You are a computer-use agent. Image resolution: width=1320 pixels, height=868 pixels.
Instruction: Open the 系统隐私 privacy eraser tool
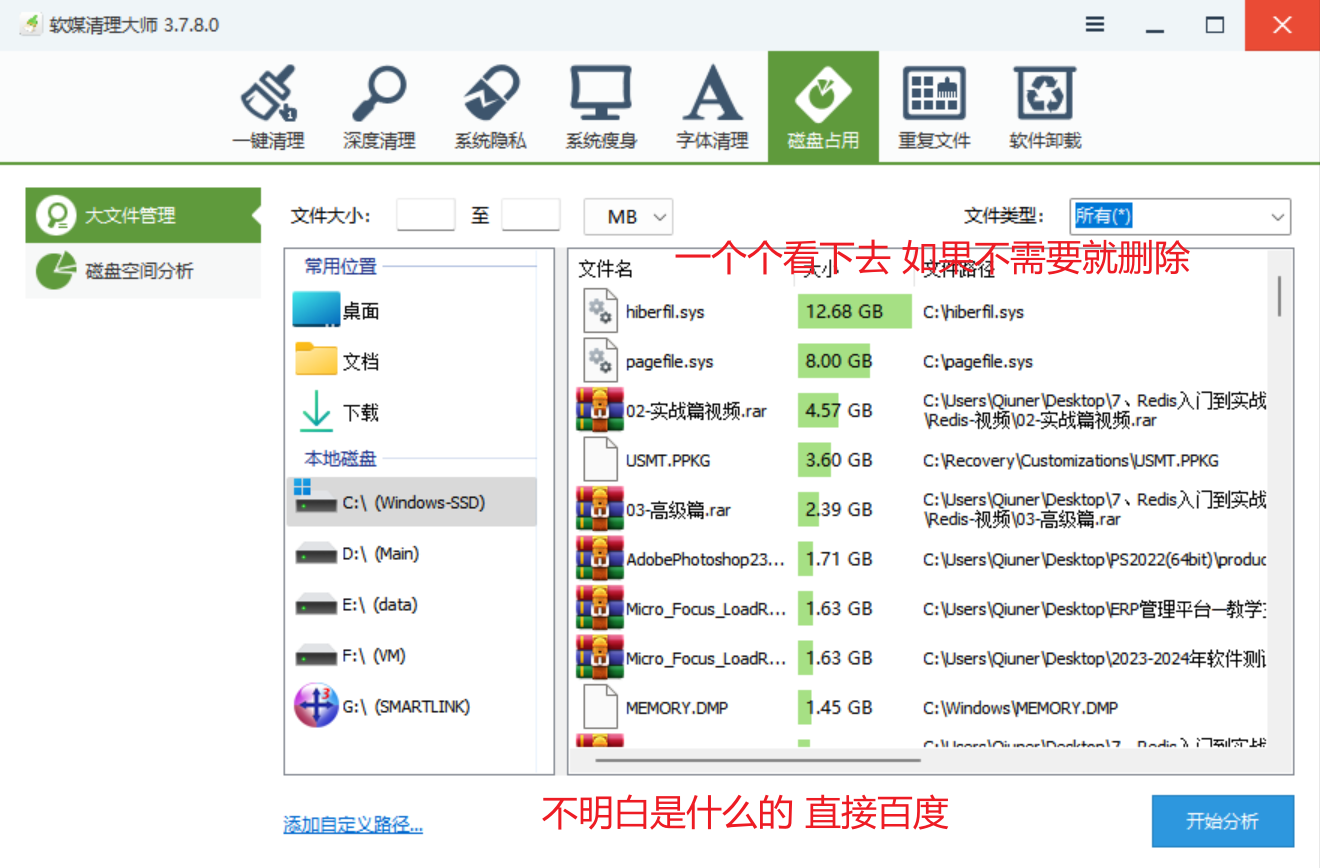pyautogui.click(x=490, y=108)
